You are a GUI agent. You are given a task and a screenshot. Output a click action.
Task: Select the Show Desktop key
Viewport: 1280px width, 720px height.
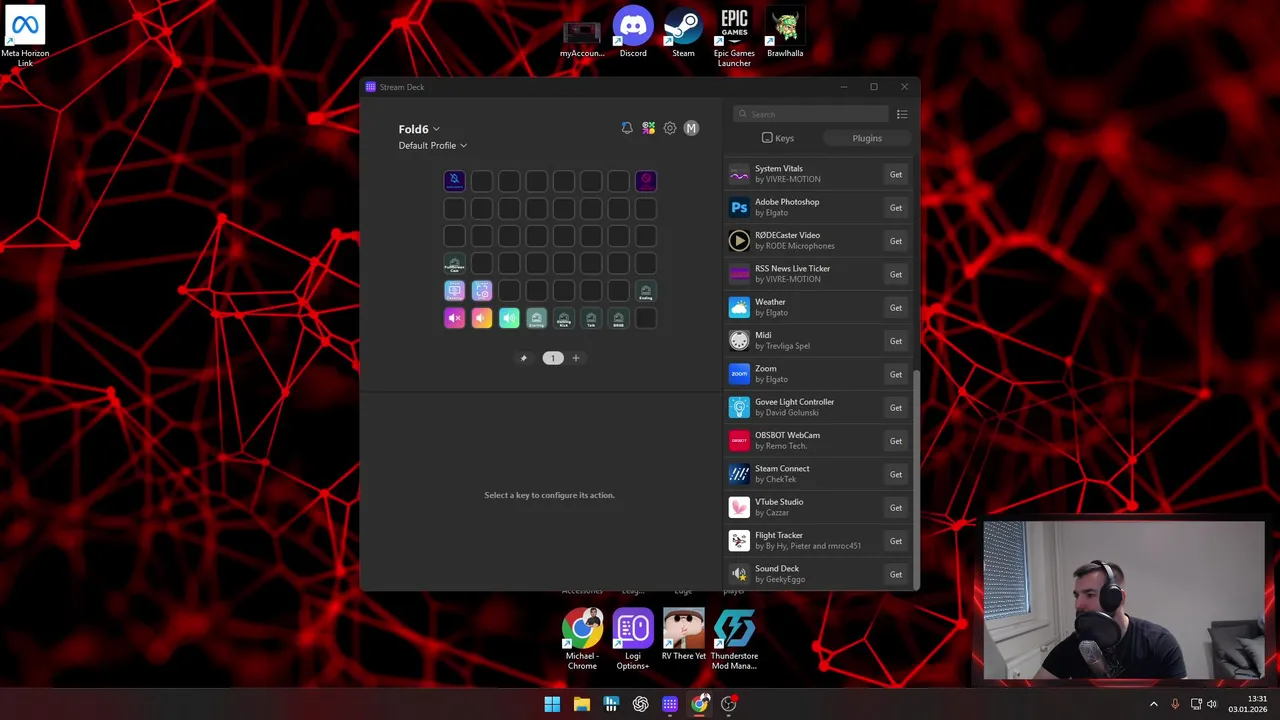[454, 291]
